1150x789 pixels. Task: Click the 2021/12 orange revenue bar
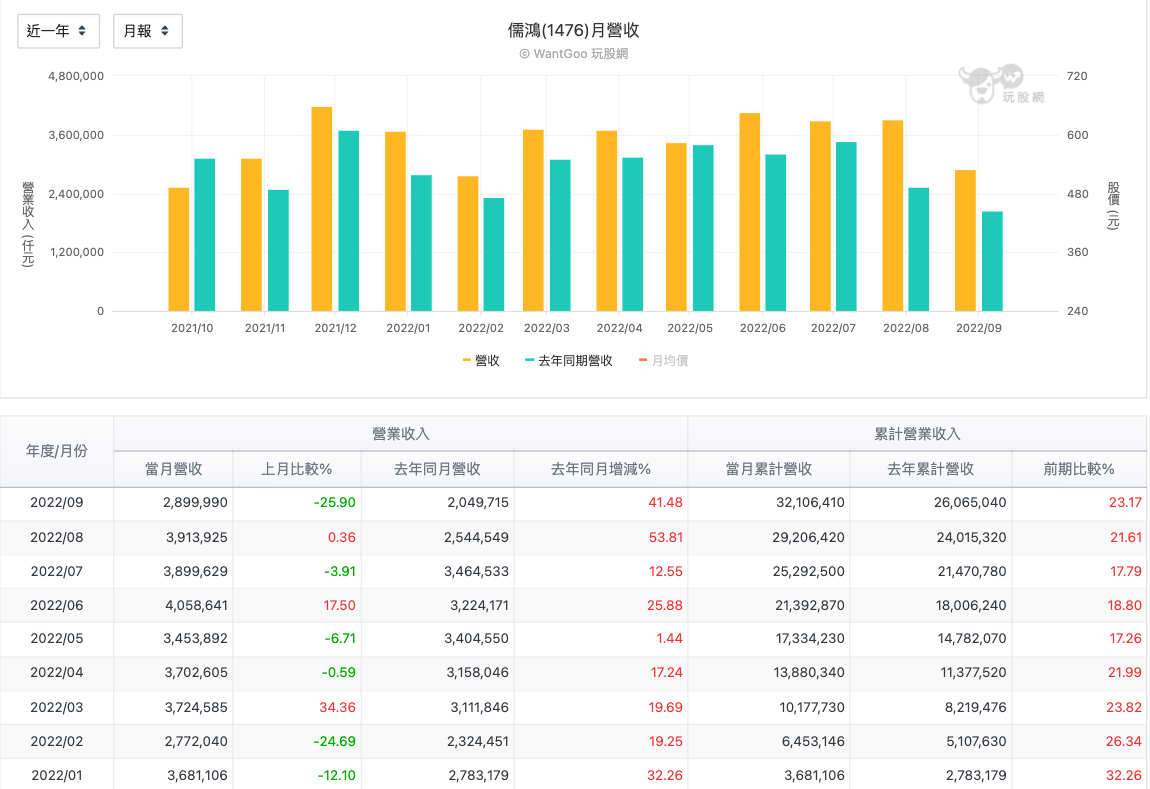322,209
